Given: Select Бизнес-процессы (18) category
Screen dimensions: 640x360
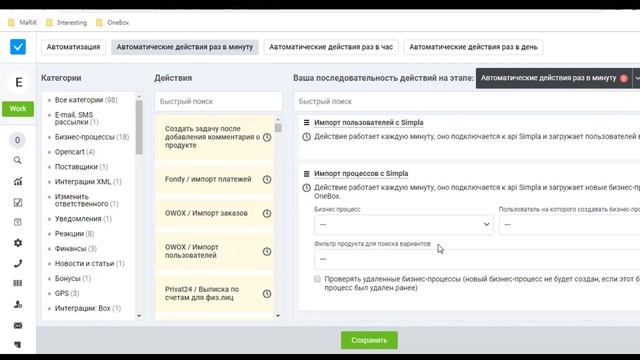Looking at the screenshot, I should coord(92,137).
